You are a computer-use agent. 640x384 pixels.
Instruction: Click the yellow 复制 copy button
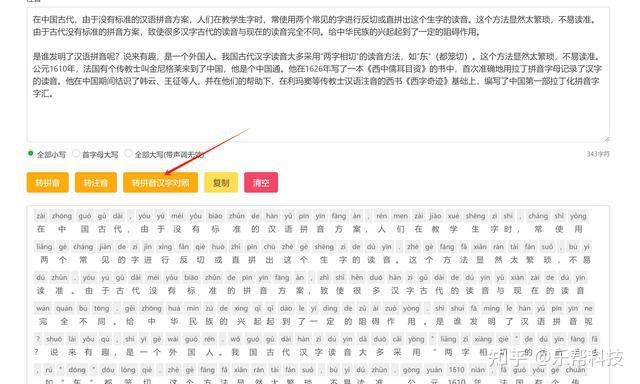click(221, 182)
